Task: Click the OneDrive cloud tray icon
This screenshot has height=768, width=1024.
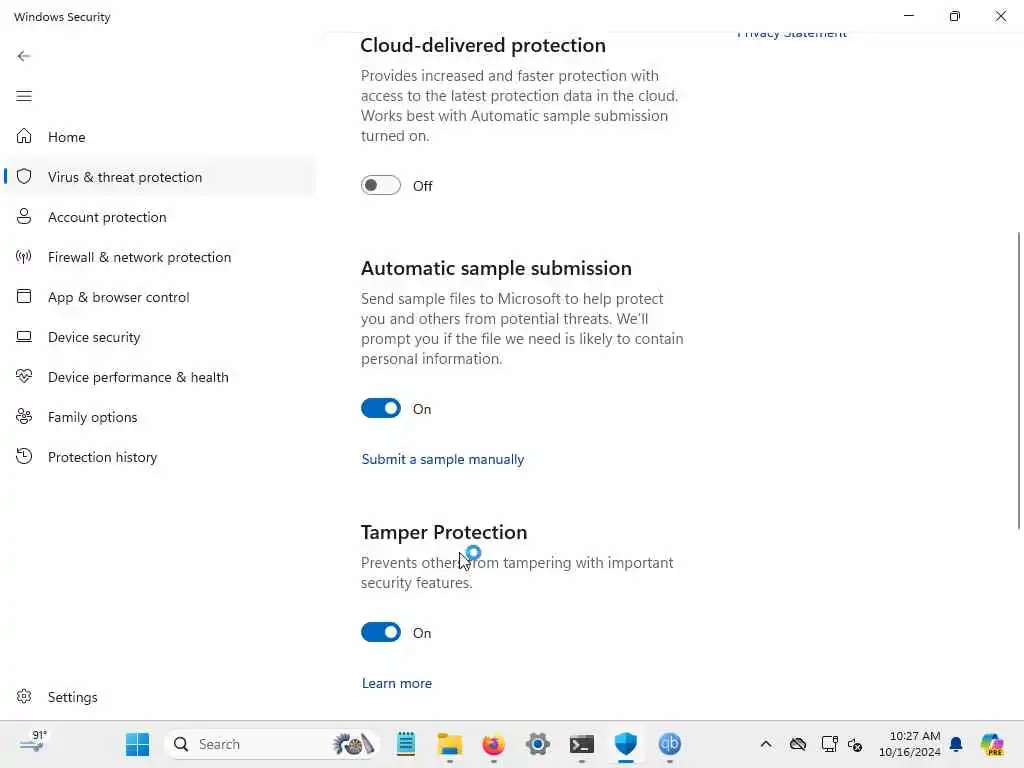Action: [797, 744]
